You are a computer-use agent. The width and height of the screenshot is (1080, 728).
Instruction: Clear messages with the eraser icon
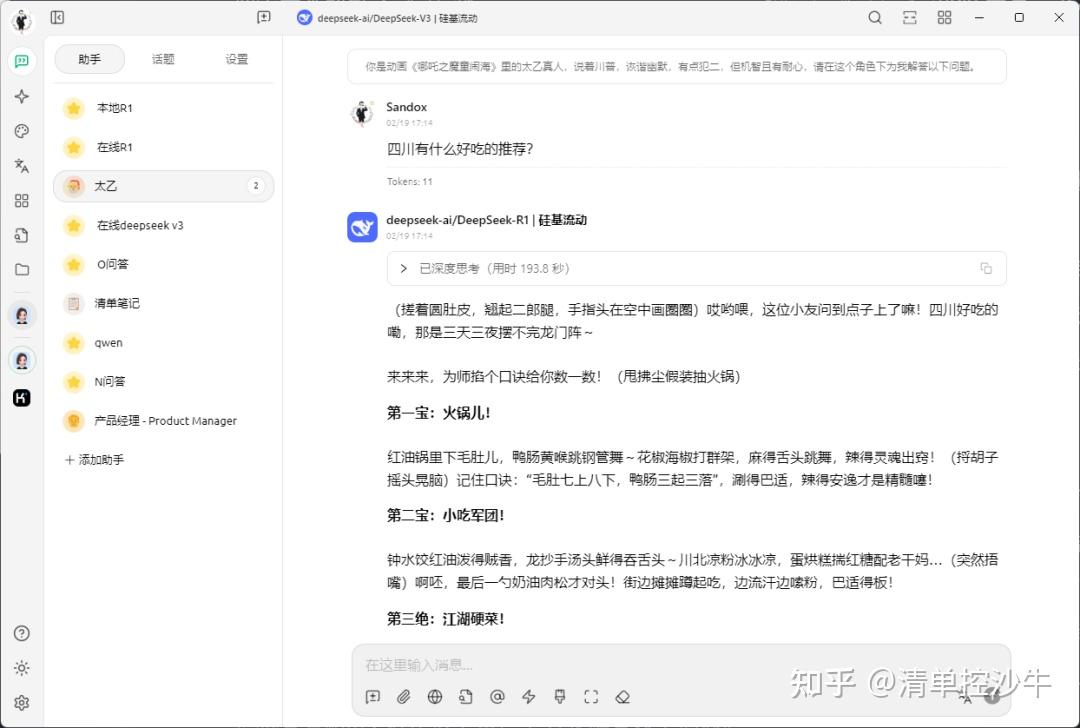click(623, 697)
